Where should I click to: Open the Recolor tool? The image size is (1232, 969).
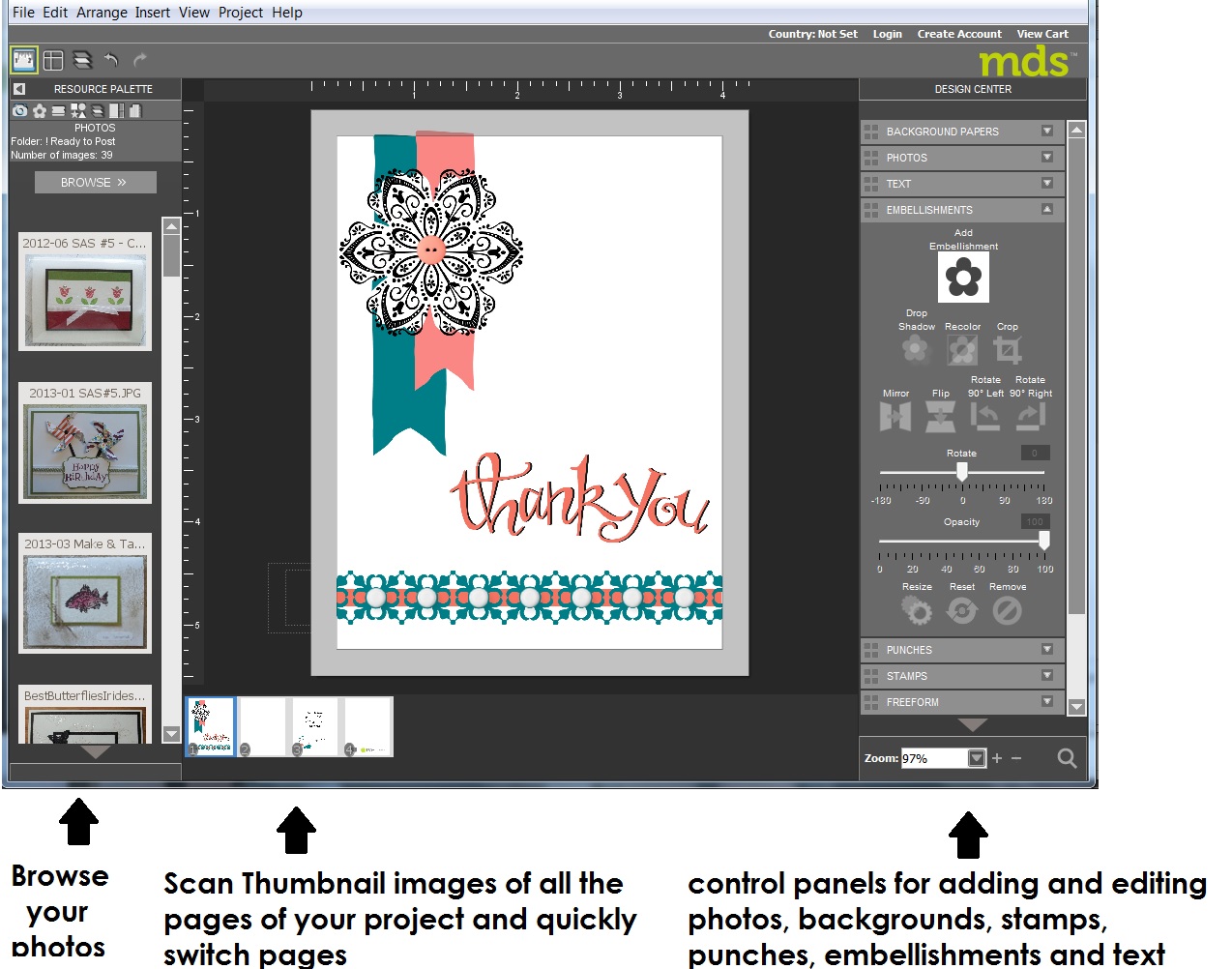click(962, 349)
